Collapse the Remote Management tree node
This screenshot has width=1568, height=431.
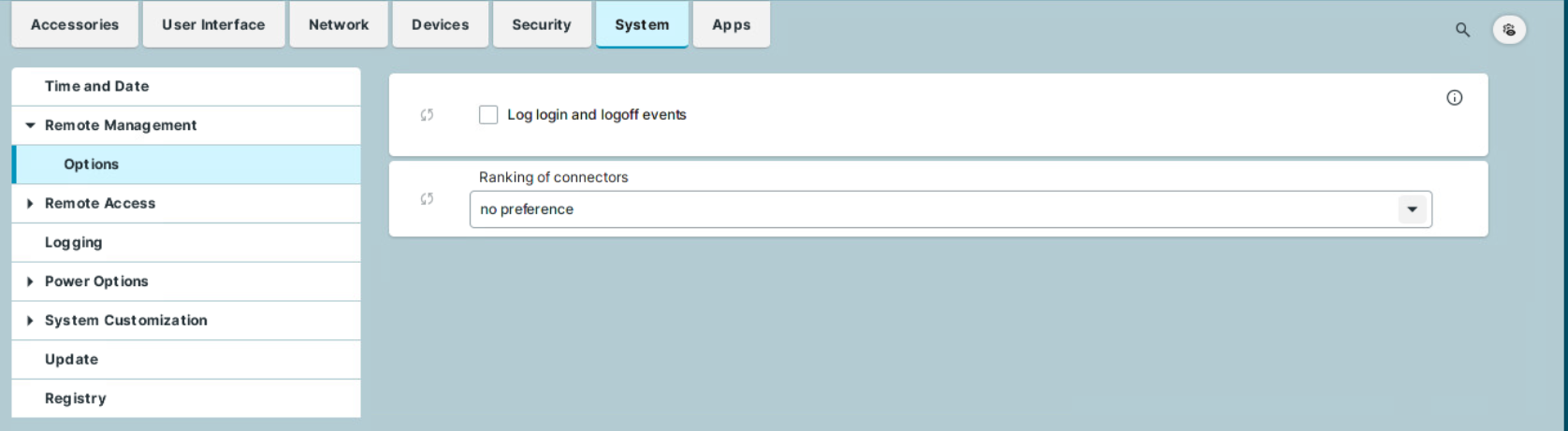point(30,125)
